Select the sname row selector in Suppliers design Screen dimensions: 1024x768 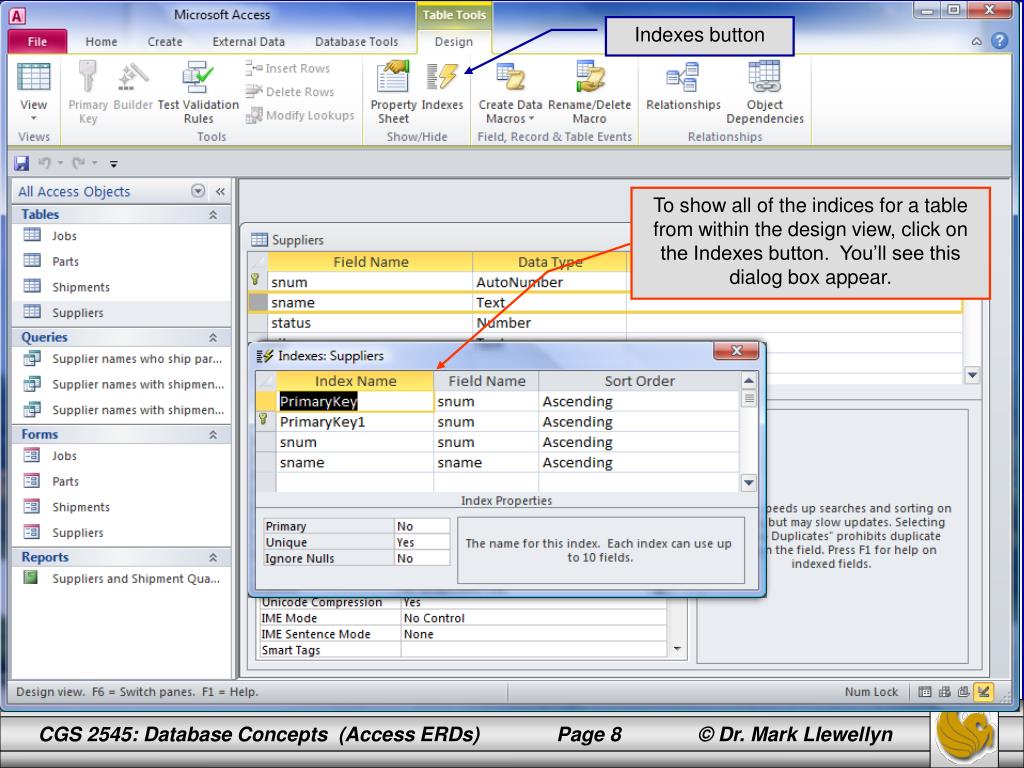click(x=259, y=302)
